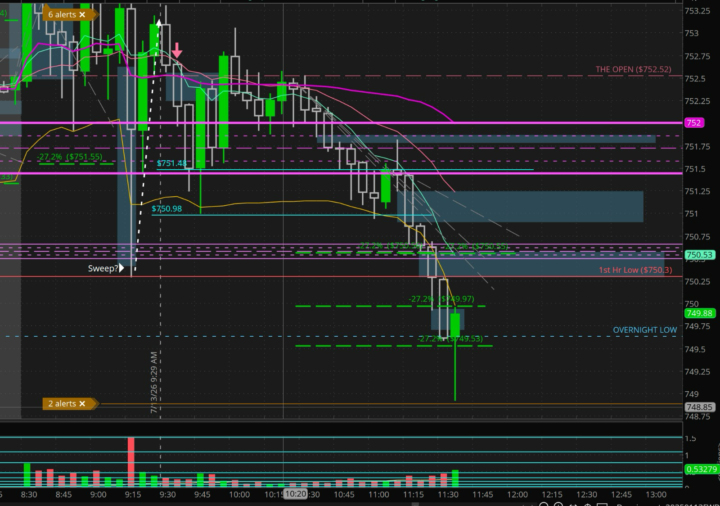720x506 pixels.
Task: Select the white up arrow on dotted trendline
Action: 159,22
